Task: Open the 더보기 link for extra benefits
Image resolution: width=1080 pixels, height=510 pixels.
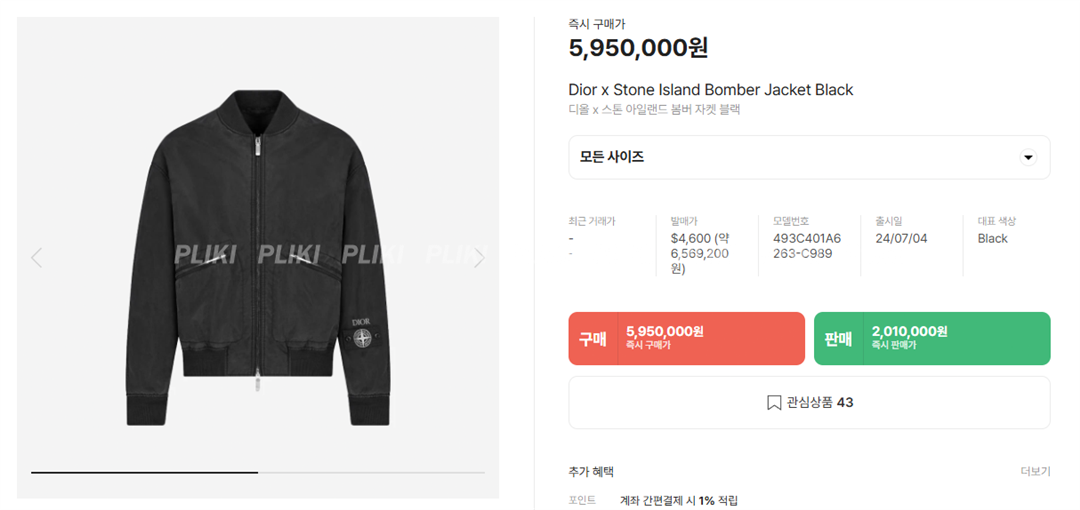Action: coord(1035,471)
